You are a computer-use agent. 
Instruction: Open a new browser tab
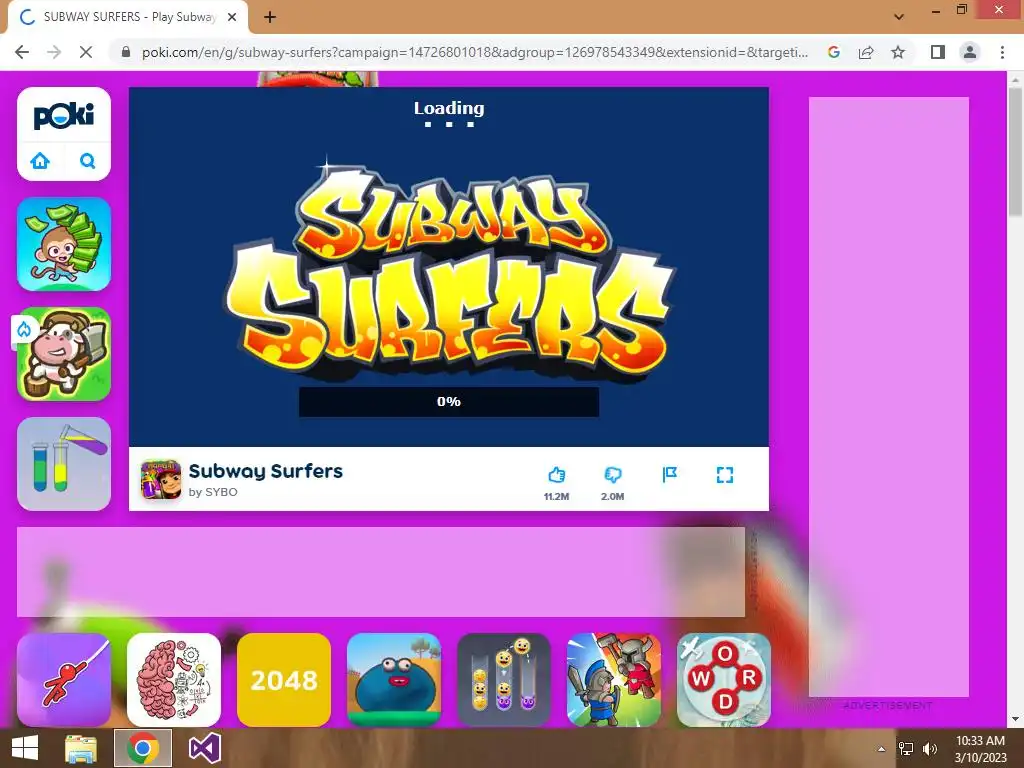270,17
